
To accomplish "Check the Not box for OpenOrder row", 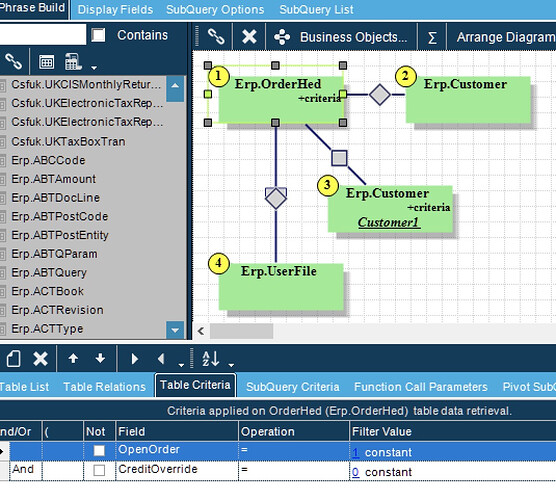I will point(99,451).
